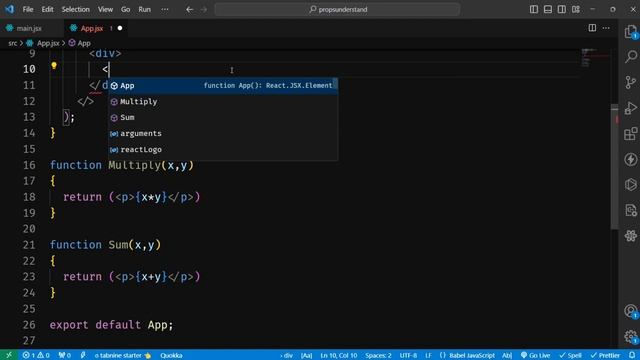This screenshot has height=360, width=640.
Task: Select reactLogo suggestion in autocomplete
Action: pos(223,149)
